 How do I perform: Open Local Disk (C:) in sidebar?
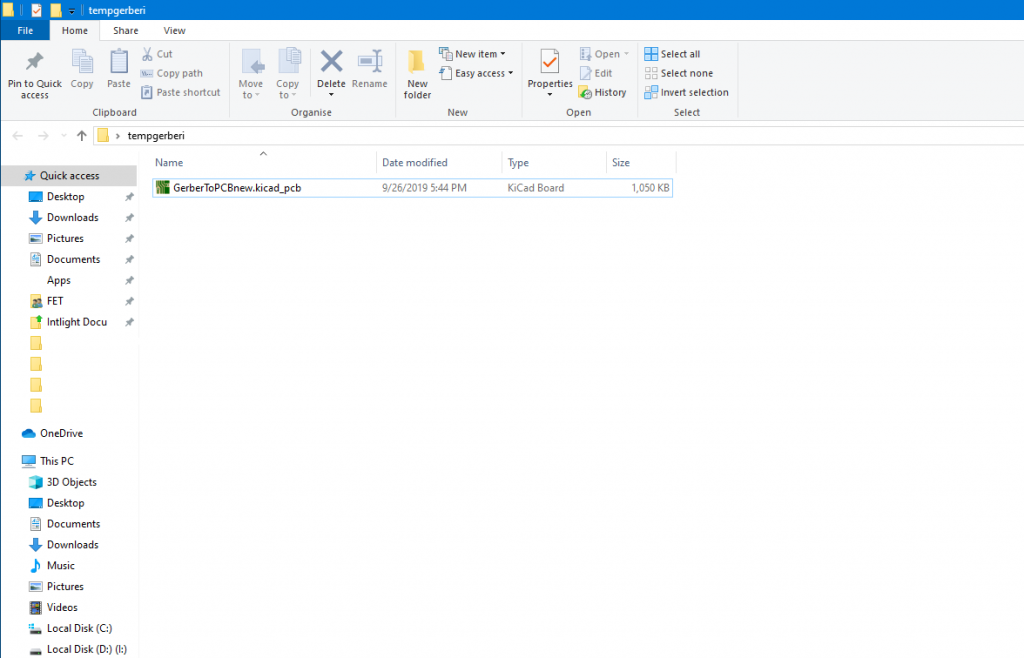(x=79, y=628)
